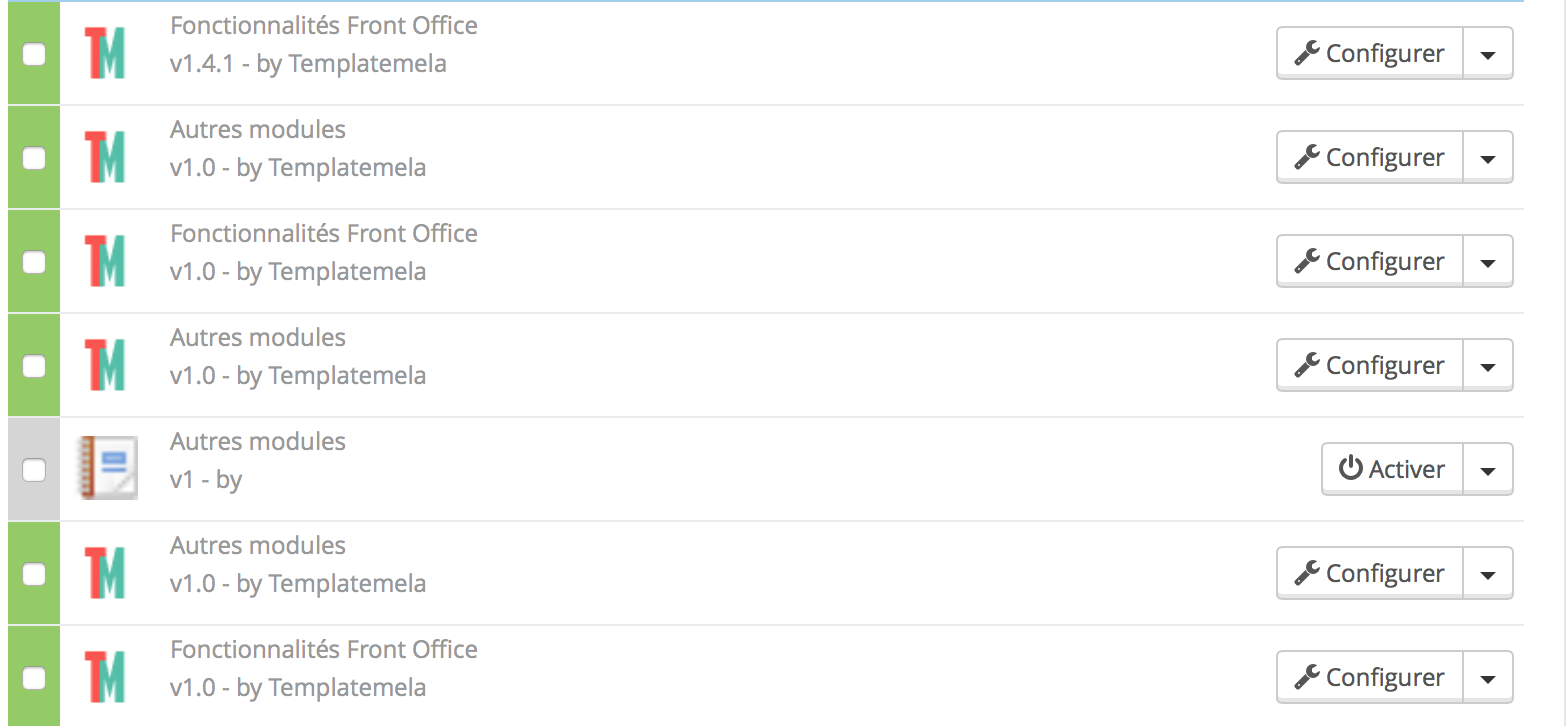Viewport: 1566px width, 726px height.
Task: Click the green status bar of the v1.4.1 module
Action: coord(34,53)
